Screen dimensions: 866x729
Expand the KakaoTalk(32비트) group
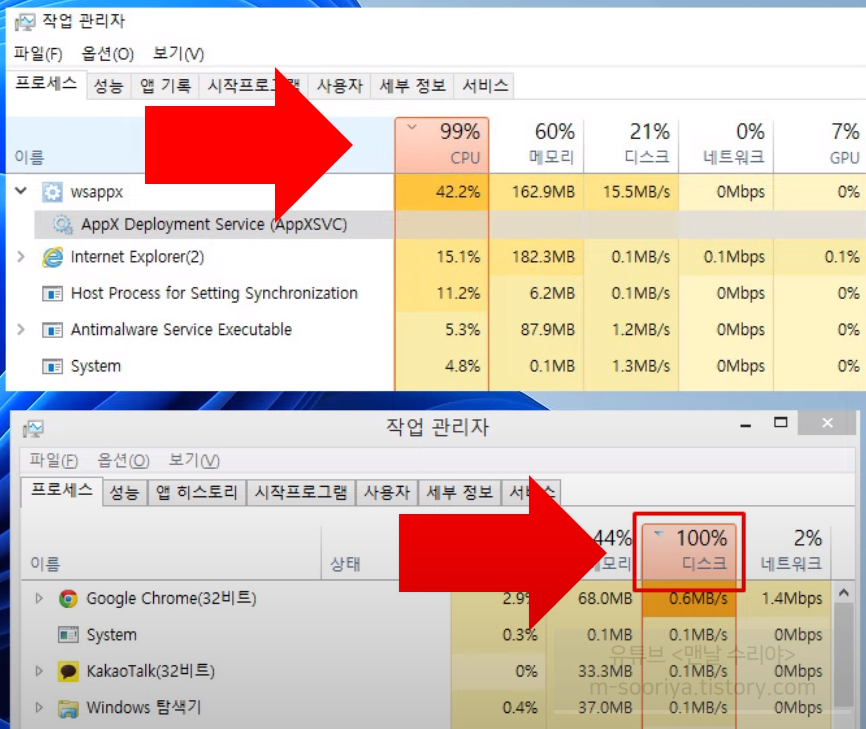click(x=39, y=671)
